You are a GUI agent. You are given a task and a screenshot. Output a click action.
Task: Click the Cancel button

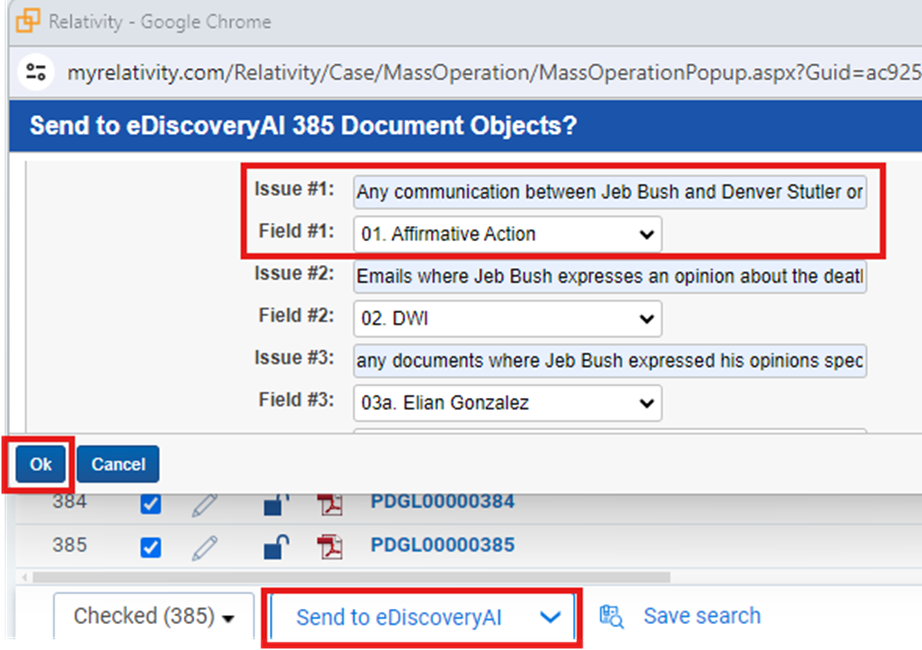[118, 464]
